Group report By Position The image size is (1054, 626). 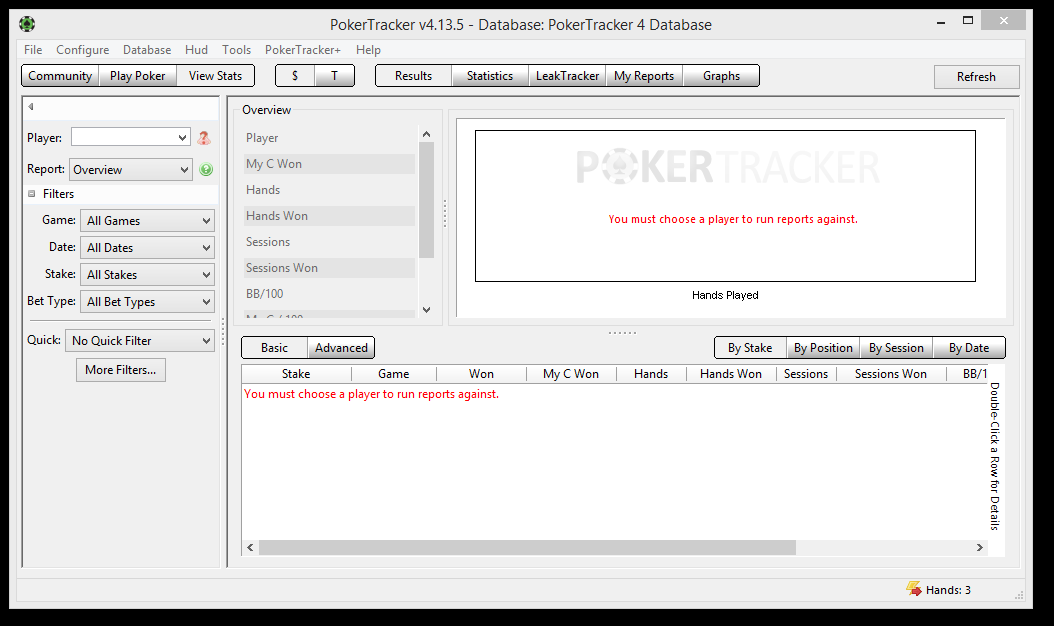(823, 348)
